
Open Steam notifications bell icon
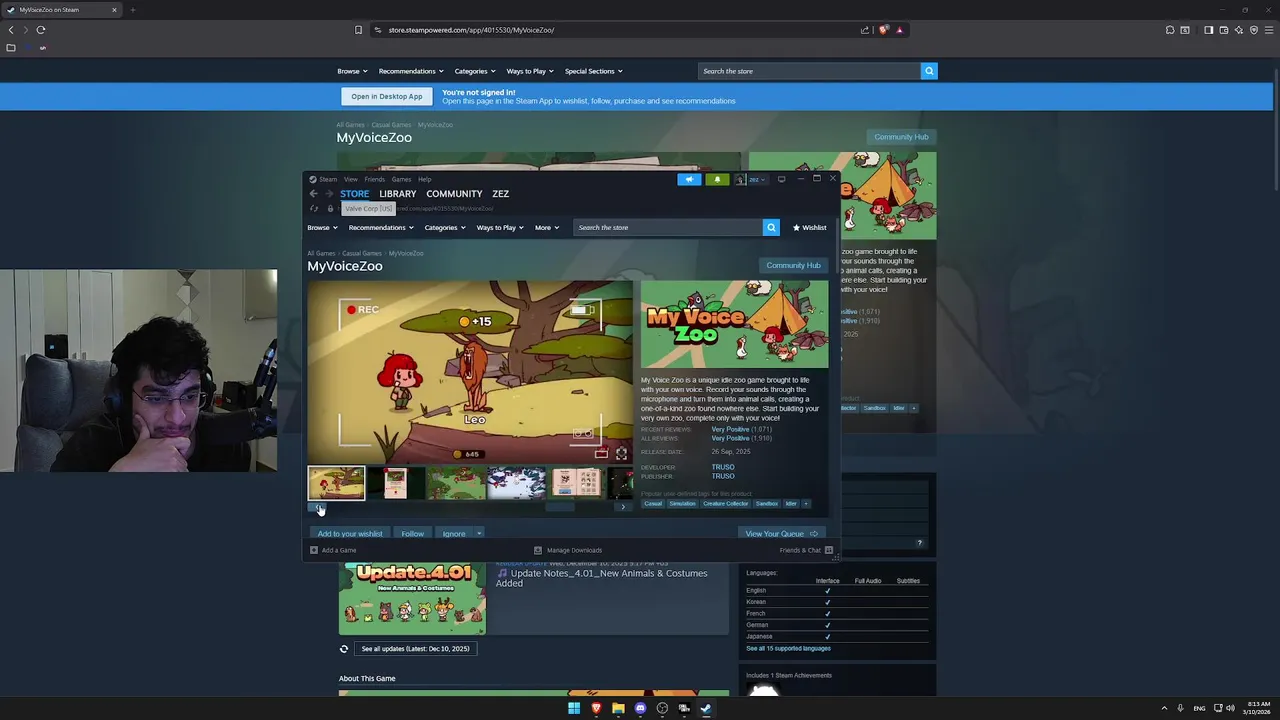(x=717, y=179)
